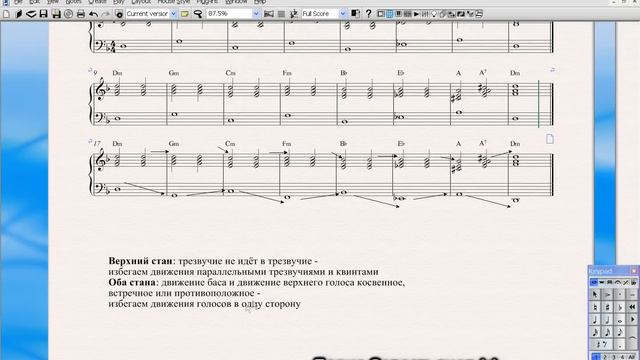Select the eighth note on Keypad
Viewport: 640px width, 360px height.
pyautogui.click(x=620, y=333)
